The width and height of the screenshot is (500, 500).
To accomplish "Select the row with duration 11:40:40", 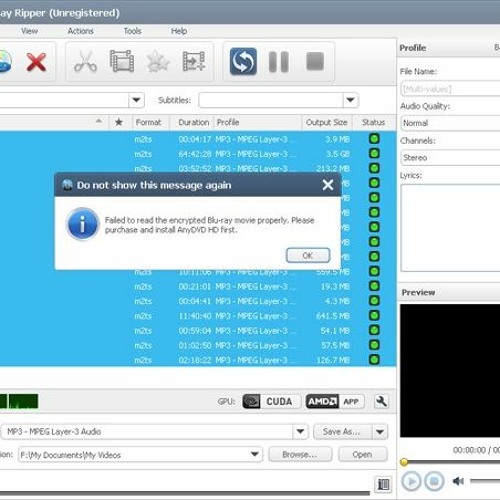I will click(x=198, y=316).
